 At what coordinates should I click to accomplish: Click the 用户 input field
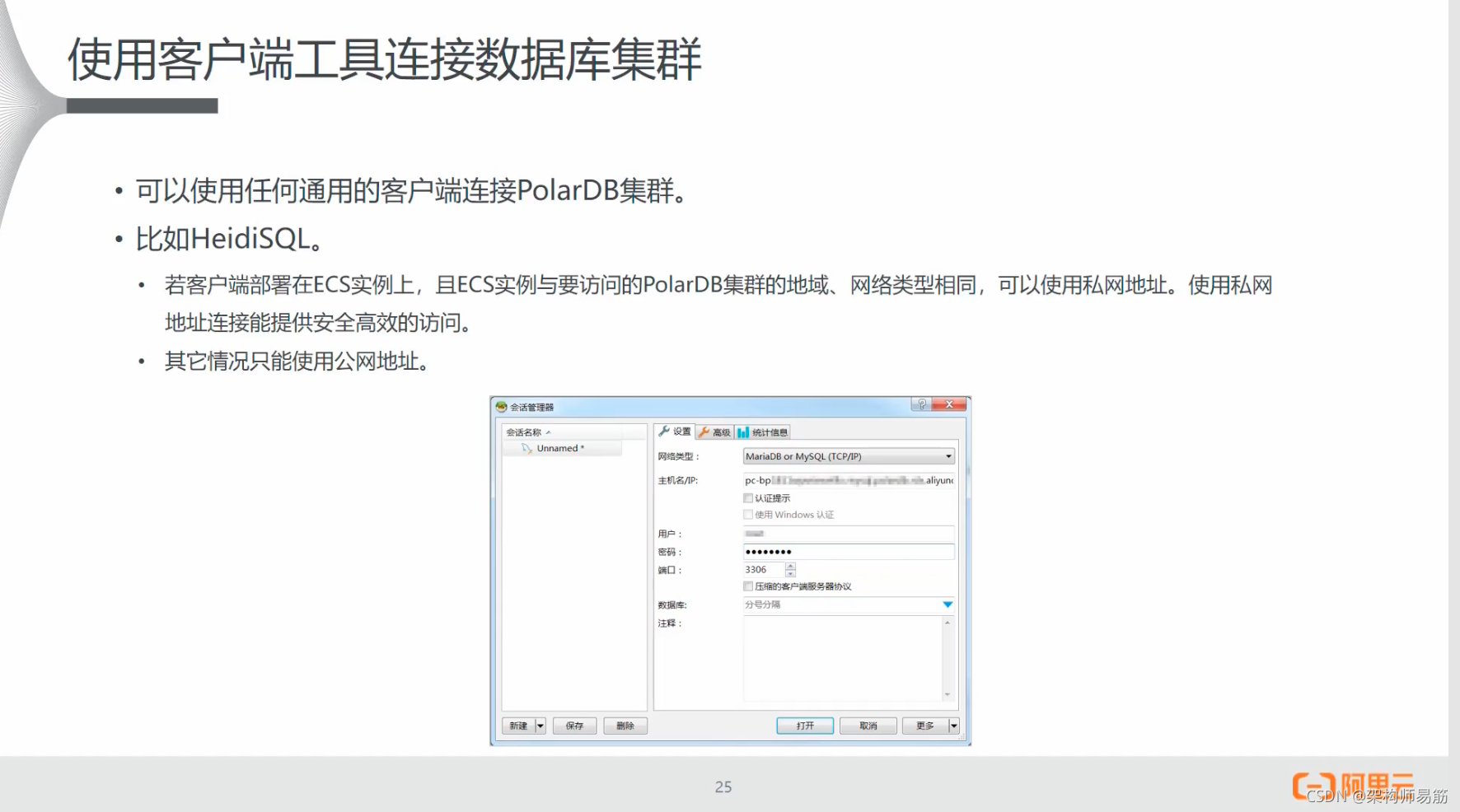coord(849,534)
